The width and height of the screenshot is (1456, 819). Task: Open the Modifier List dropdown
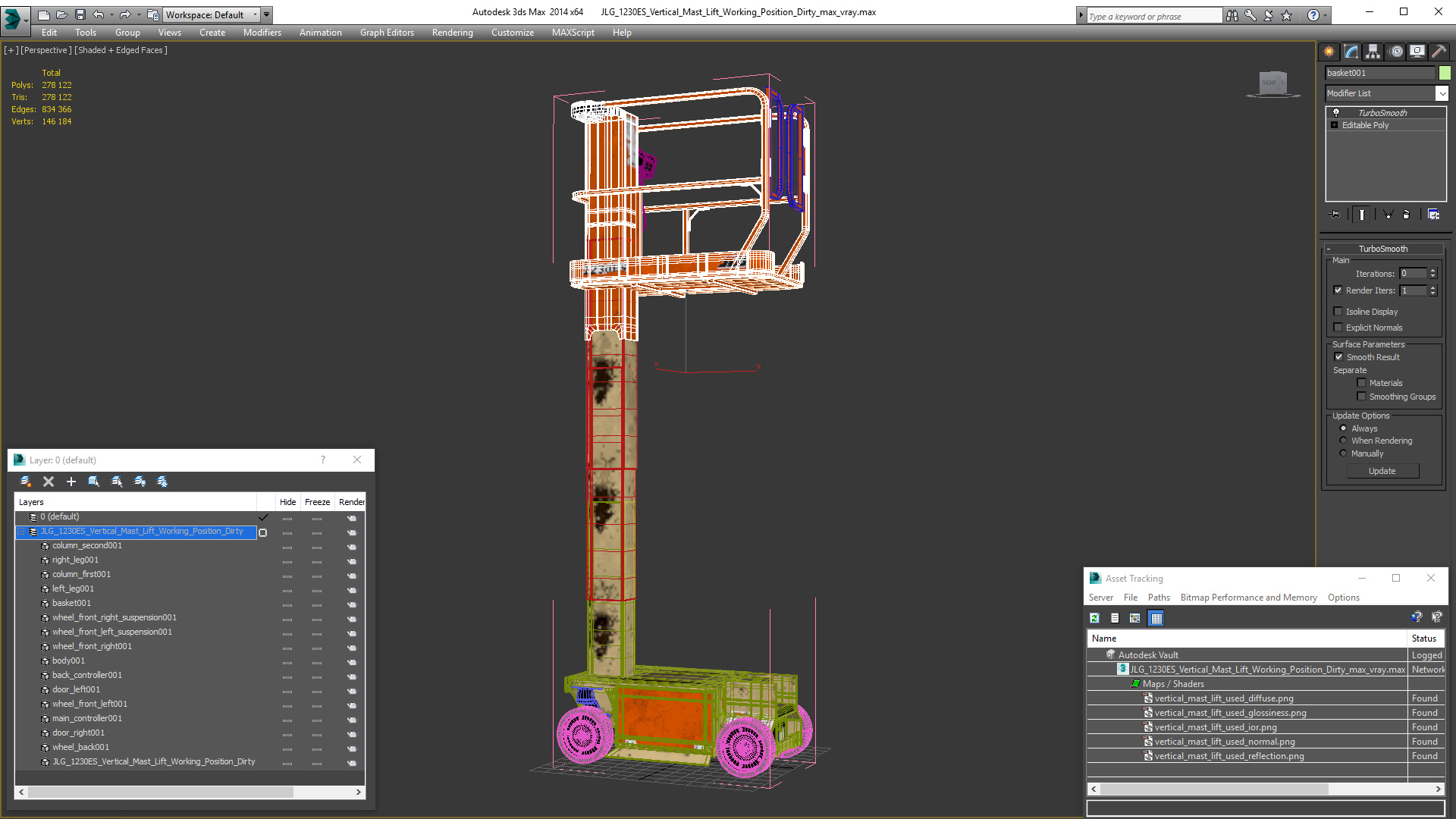(x=1442, y=93)
